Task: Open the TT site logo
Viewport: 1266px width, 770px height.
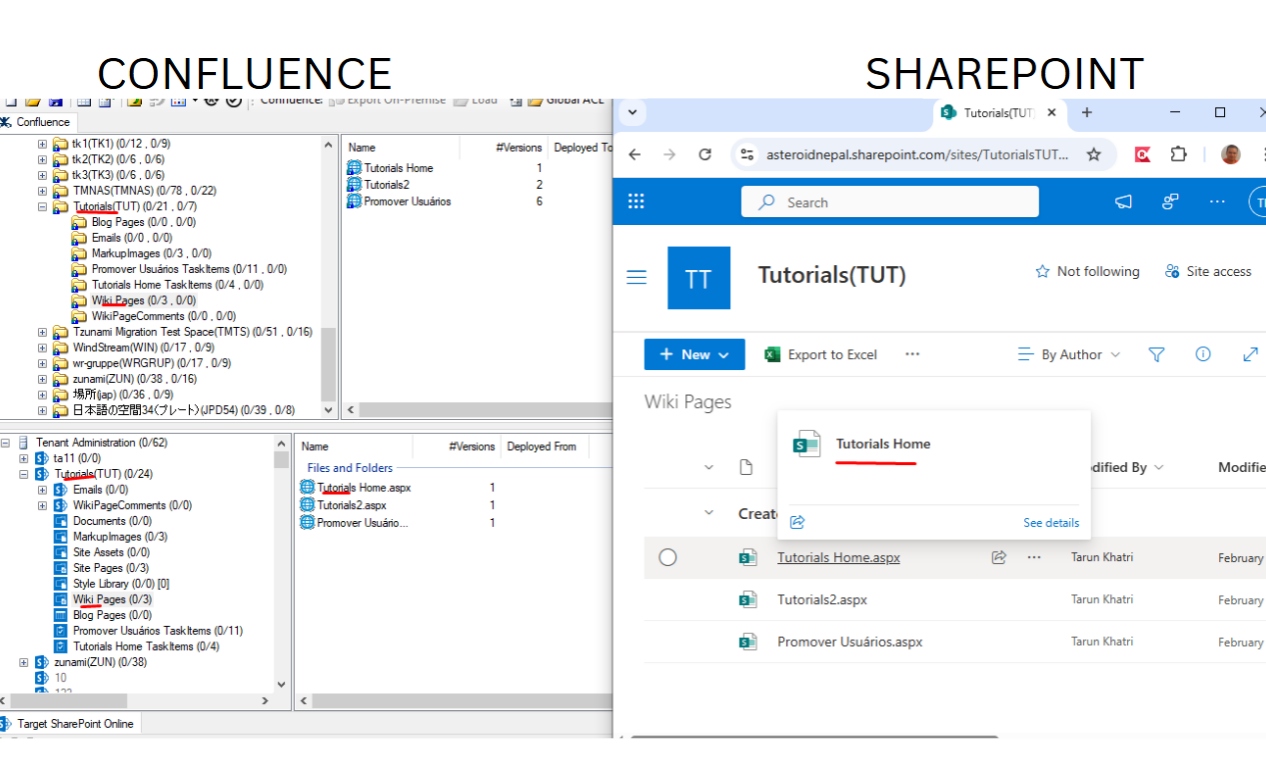Action: pyautogui.click(x=698, y=278)
